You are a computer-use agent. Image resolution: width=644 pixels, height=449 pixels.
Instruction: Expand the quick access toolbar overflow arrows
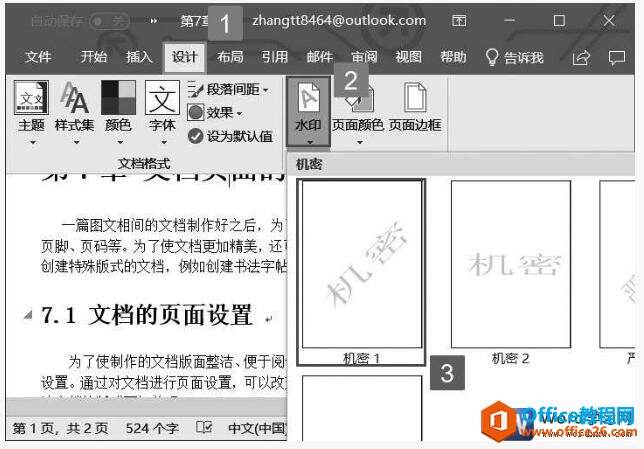154,21
